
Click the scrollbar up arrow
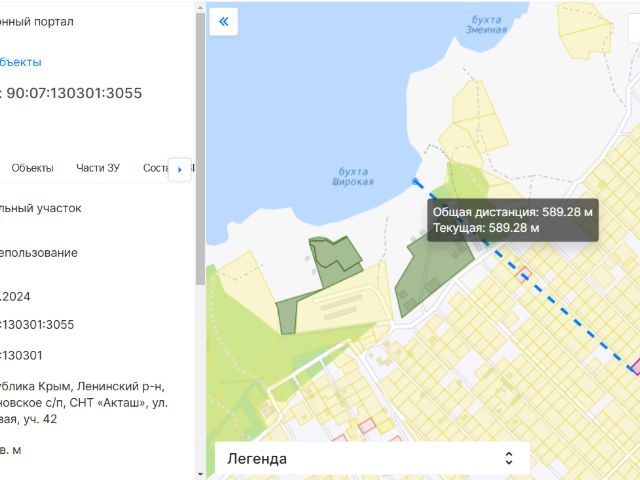(x=200, y=7)
